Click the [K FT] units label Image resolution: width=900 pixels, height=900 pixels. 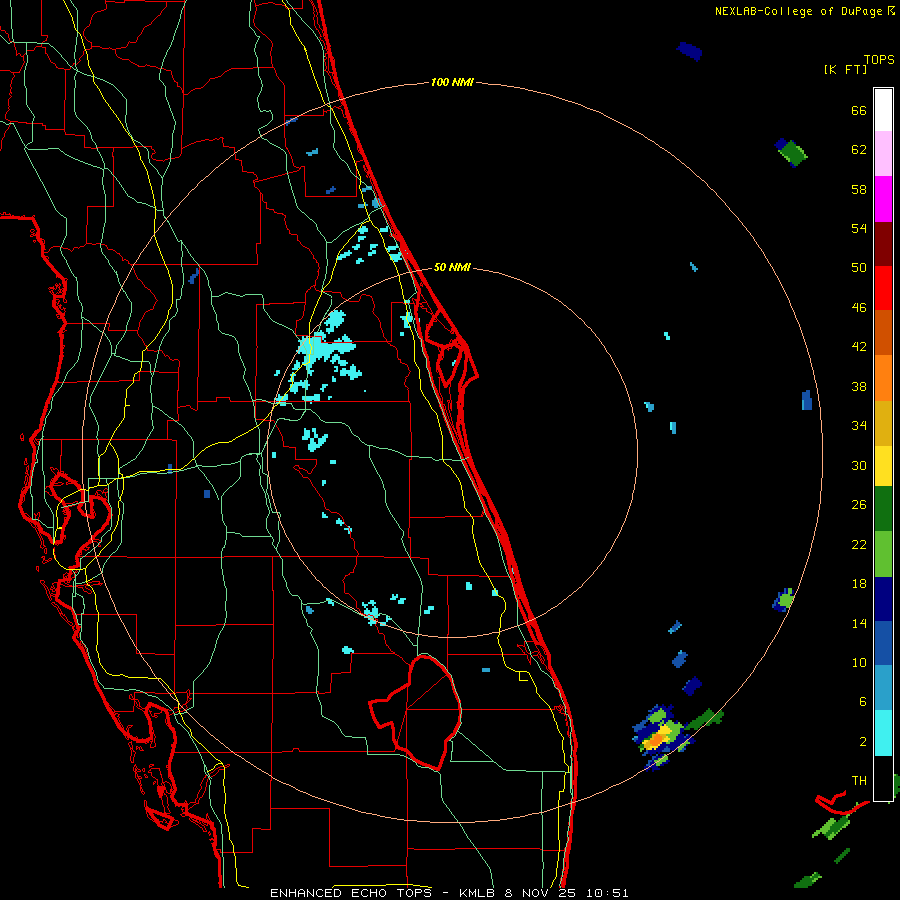pos(845,69)
